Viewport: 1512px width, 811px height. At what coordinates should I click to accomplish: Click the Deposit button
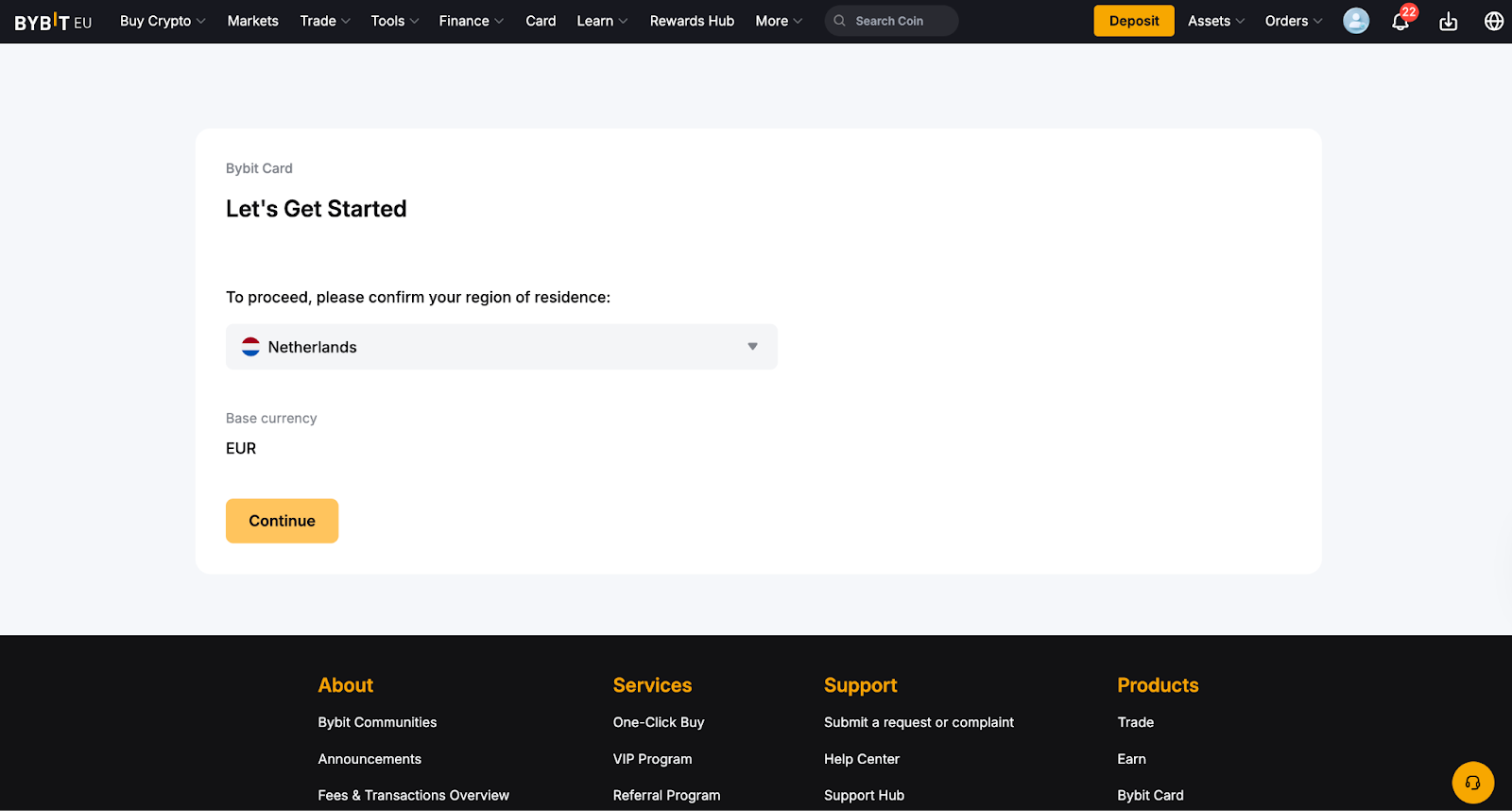point(1134,21)
